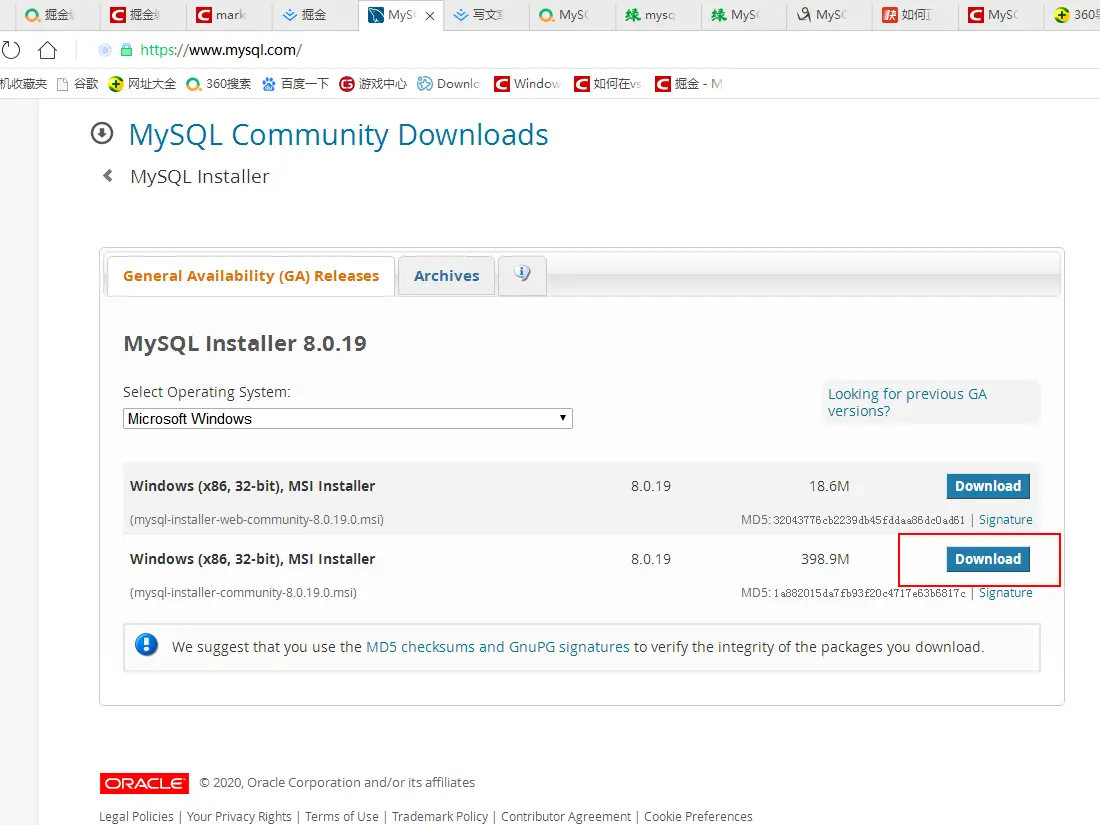The height and width of the screenshot is (825, 1100).
Task: Open the info icon tab
Action: point(522,275)
